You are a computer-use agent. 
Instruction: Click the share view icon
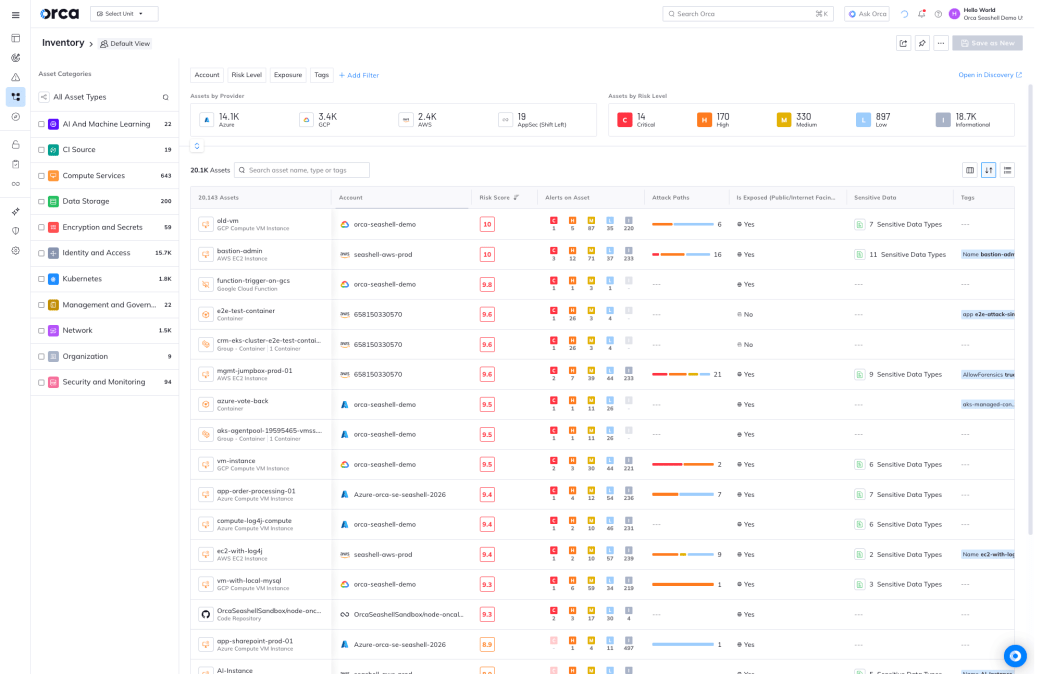click(x=904, y=43)
